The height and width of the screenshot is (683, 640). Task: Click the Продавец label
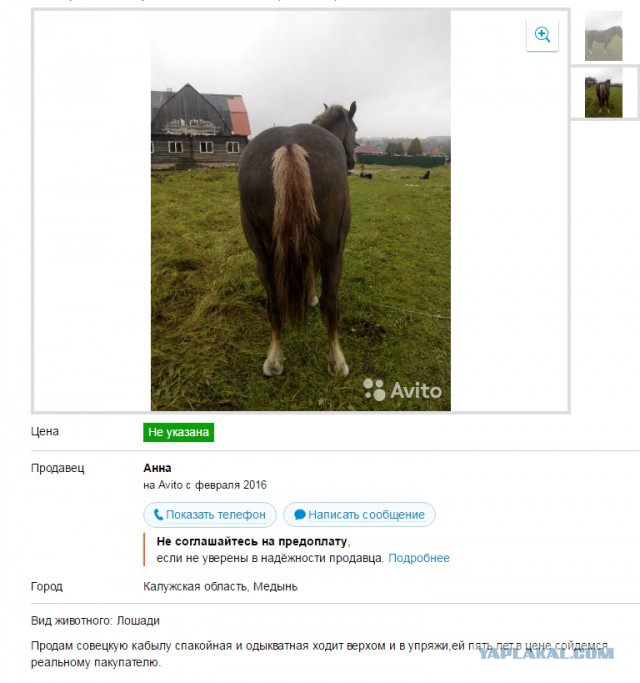tap(58, 468)
